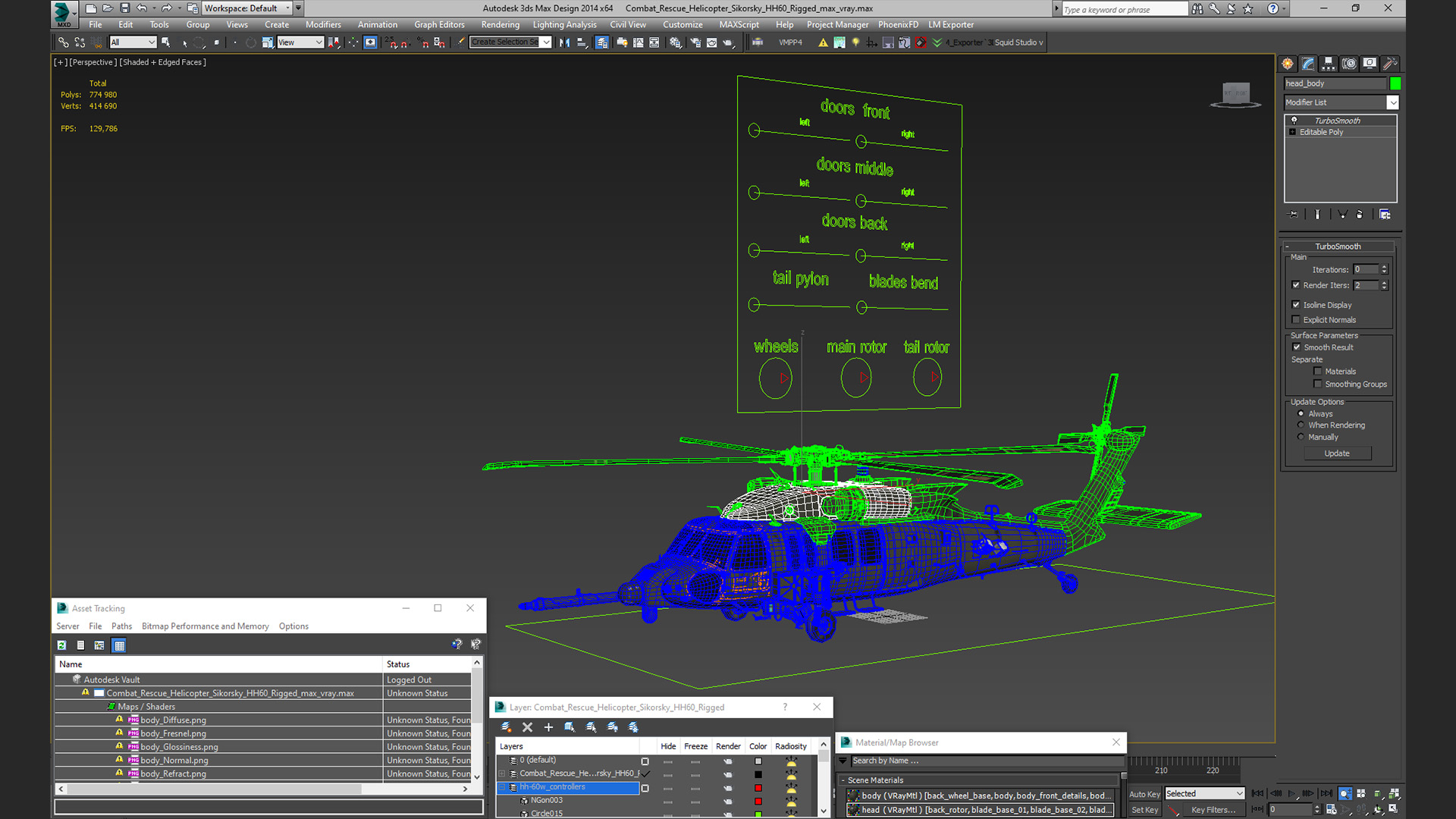
Task: Click Configure Modifier Sets icon
Action: [1385, 215]
